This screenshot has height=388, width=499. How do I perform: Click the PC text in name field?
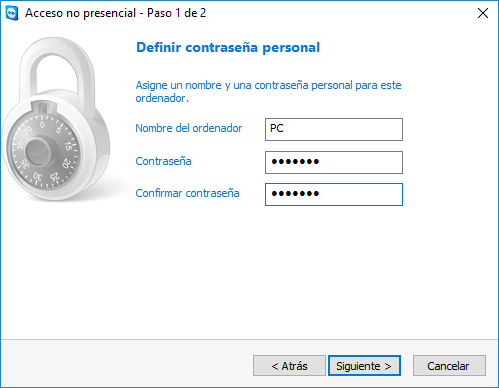[x=277, y=128]
